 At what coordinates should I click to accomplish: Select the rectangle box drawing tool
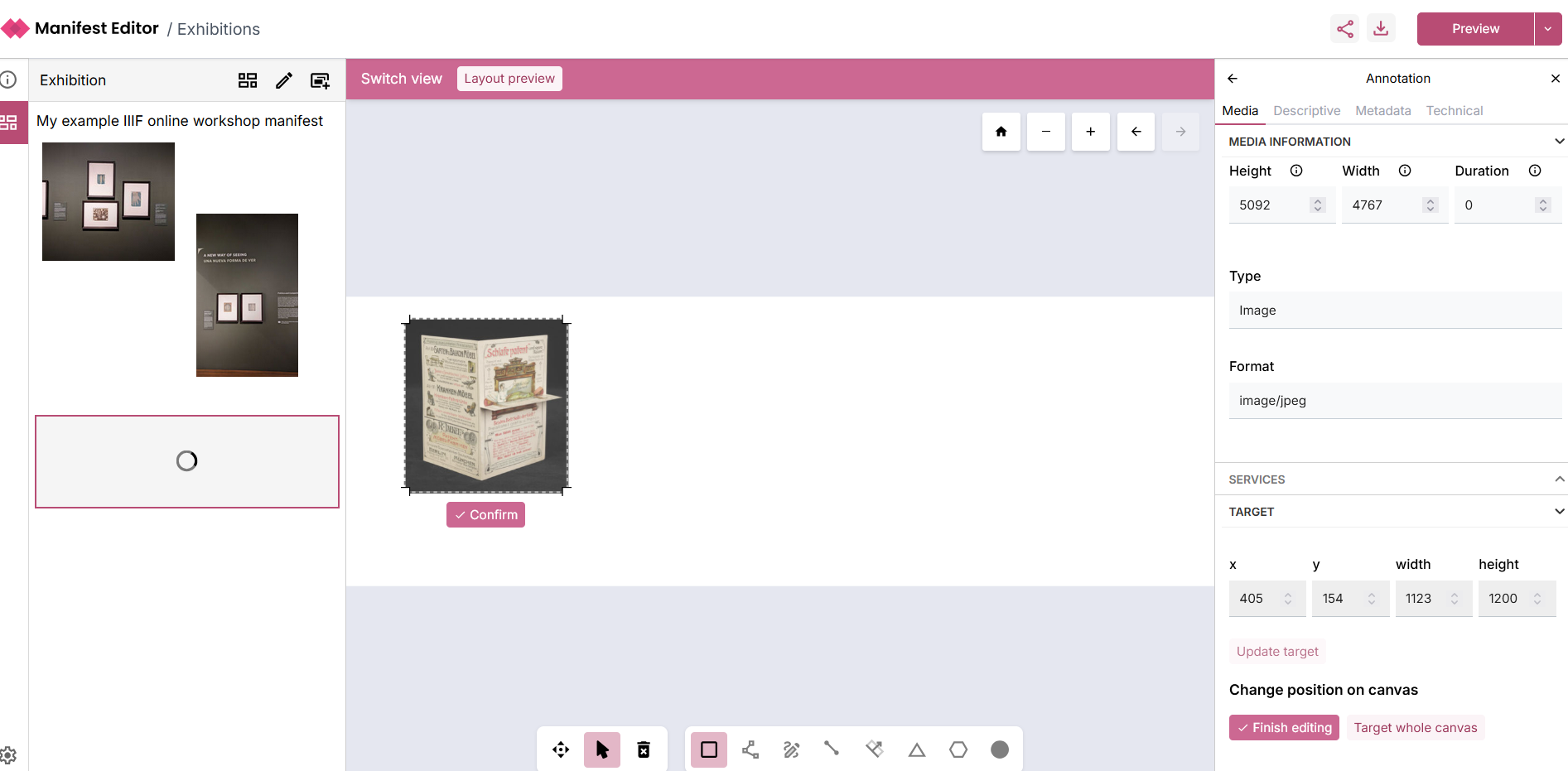click(709, 749)
